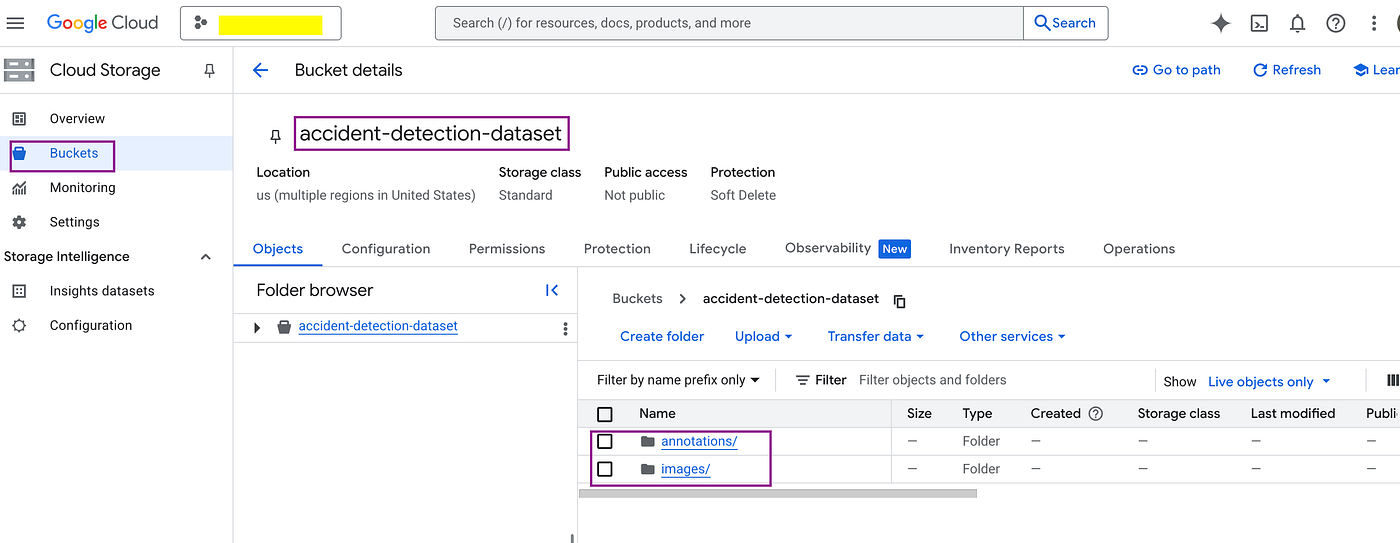Click Go to path
The height and width of the screenshot is (543, 1400).
(1177, 70)
